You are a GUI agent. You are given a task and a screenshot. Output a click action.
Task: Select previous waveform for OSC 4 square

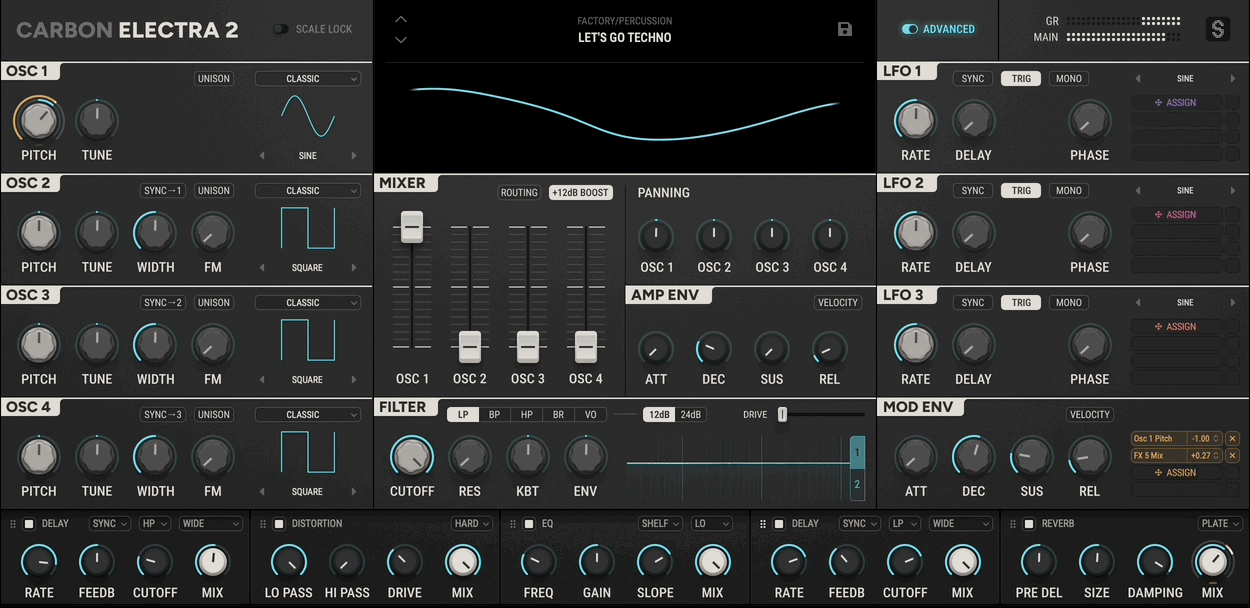point(263,492)
